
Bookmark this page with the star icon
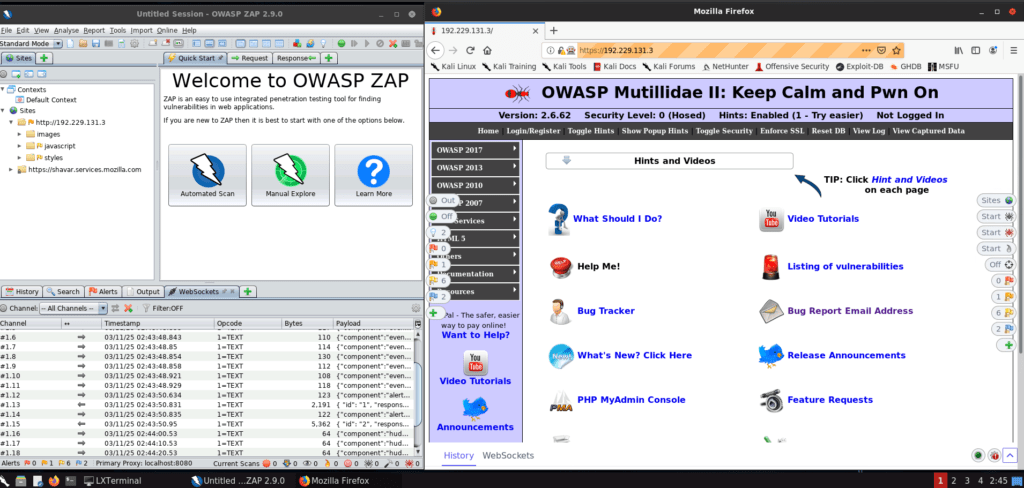pos(897,50)
